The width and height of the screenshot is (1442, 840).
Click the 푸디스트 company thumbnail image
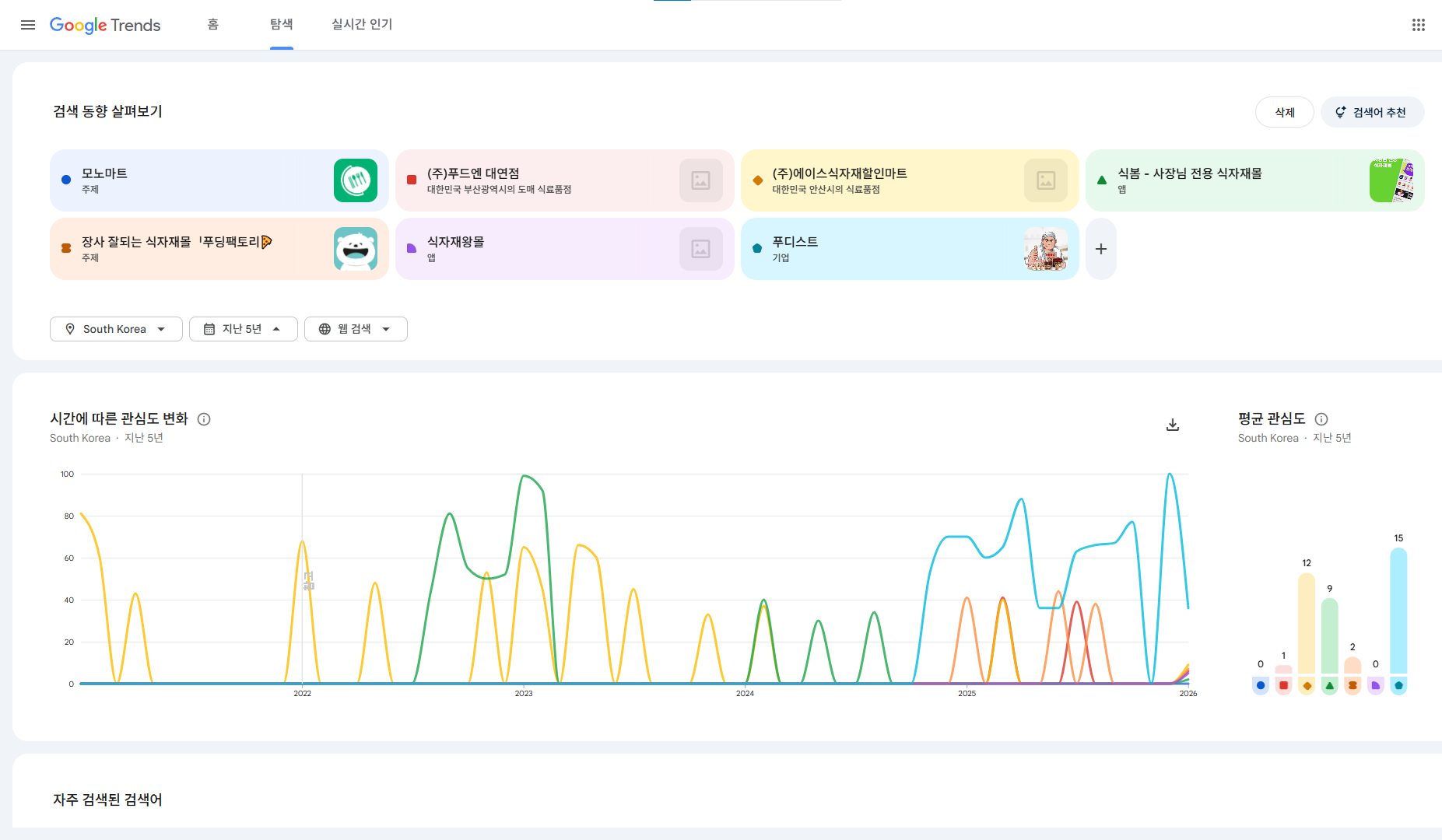click(1045, 249)
